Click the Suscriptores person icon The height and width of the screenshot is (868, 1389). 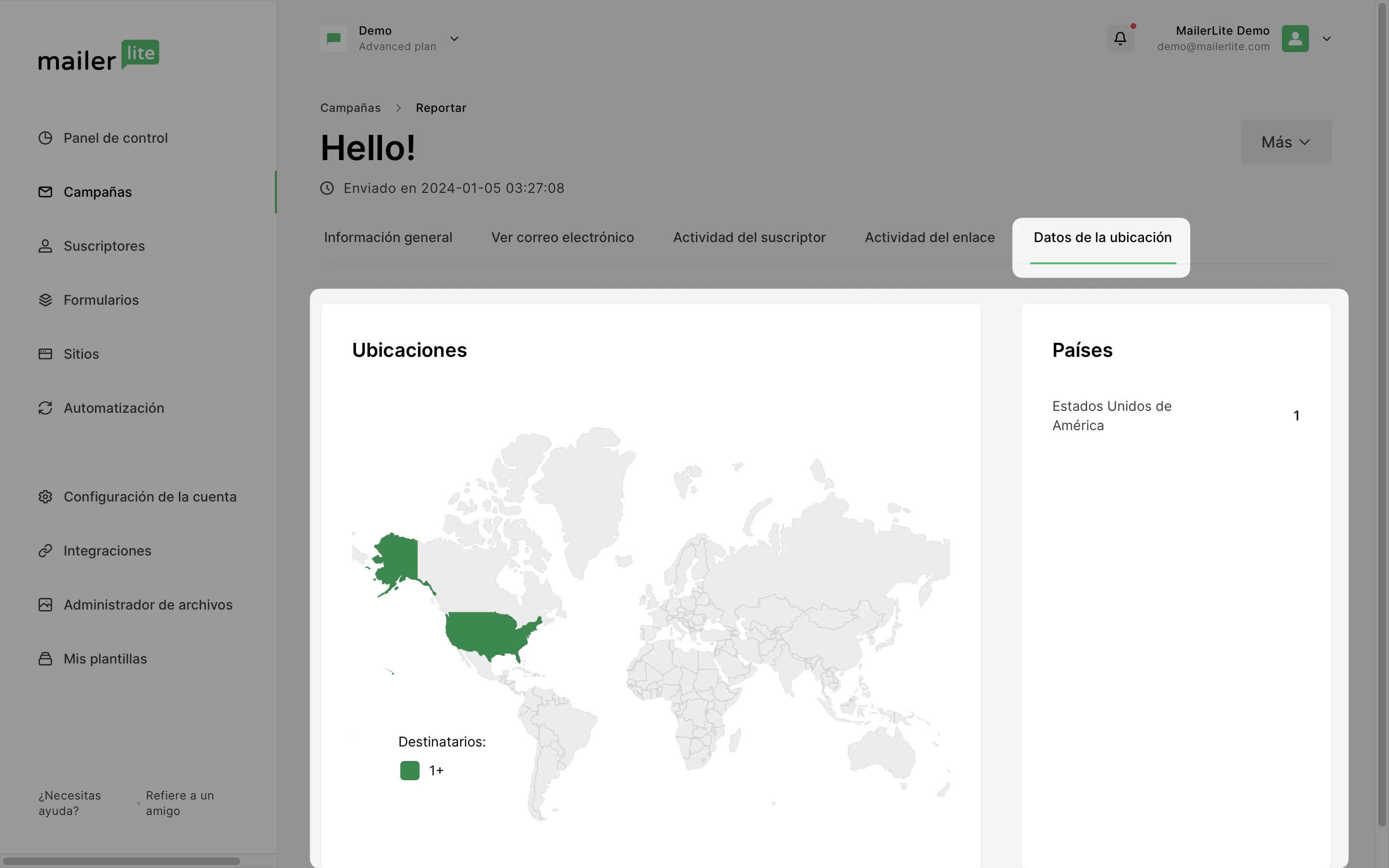pyautogui.click(x=45, y=246)
